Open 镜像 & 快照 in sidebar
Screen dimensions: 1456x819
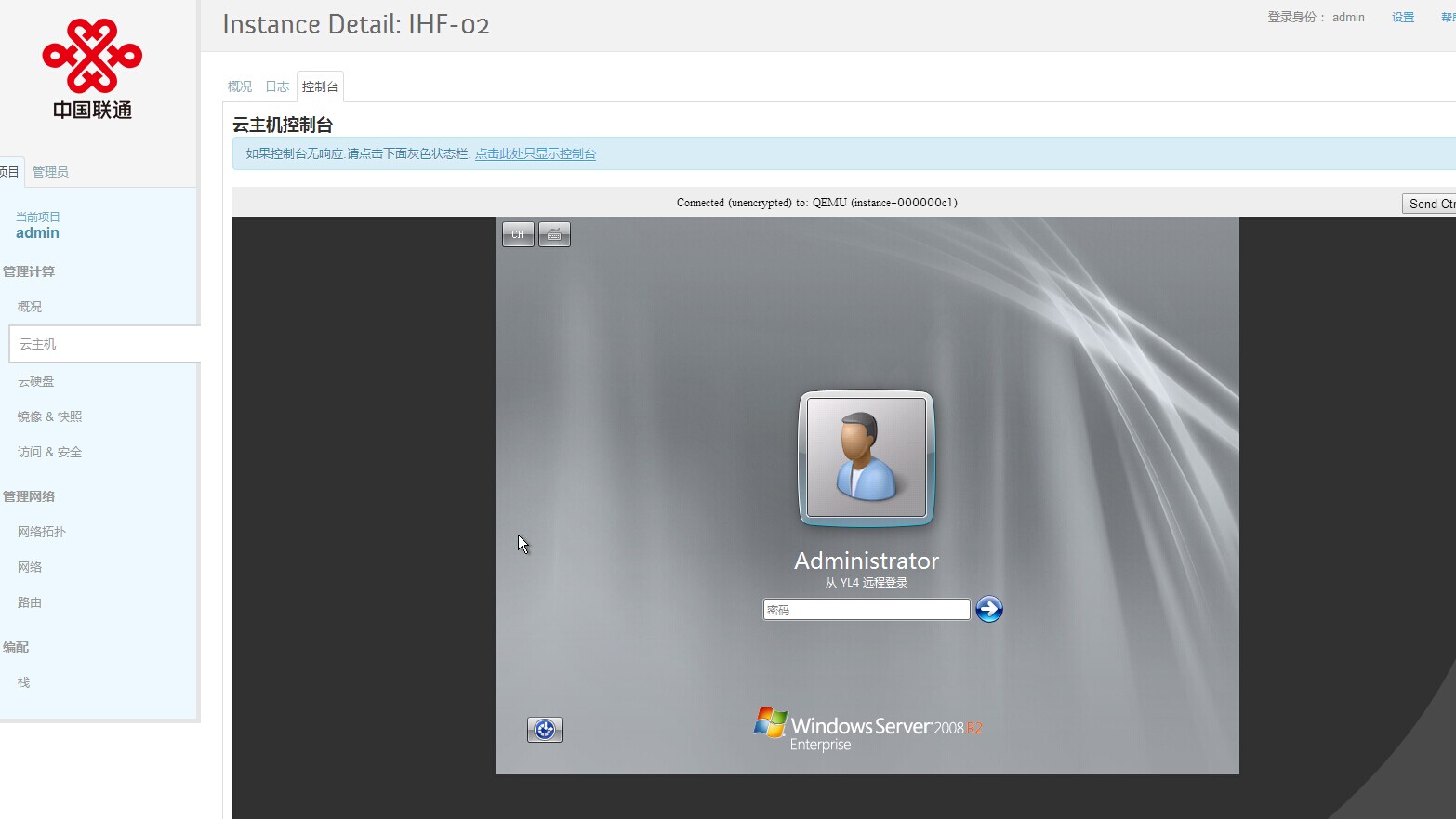coord(50,416)
